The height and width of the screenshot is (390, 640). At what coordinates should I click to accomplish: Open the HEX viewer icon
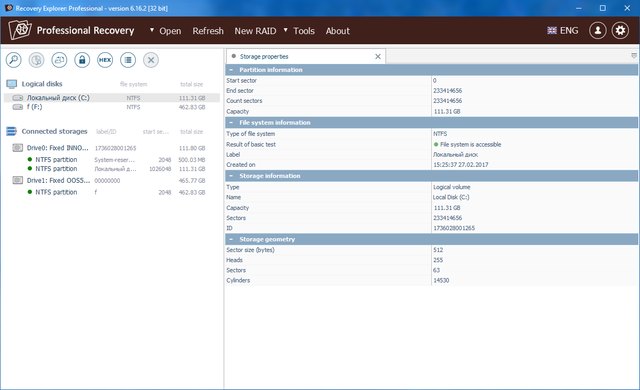105,60
